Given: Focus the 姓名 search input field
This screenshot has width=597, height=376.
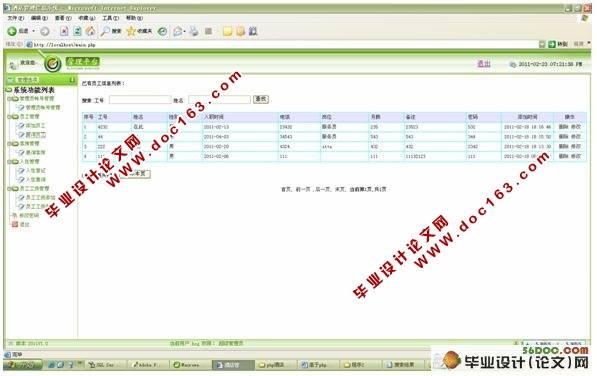Looking at the screenshot, I should [x=219, y=100].
